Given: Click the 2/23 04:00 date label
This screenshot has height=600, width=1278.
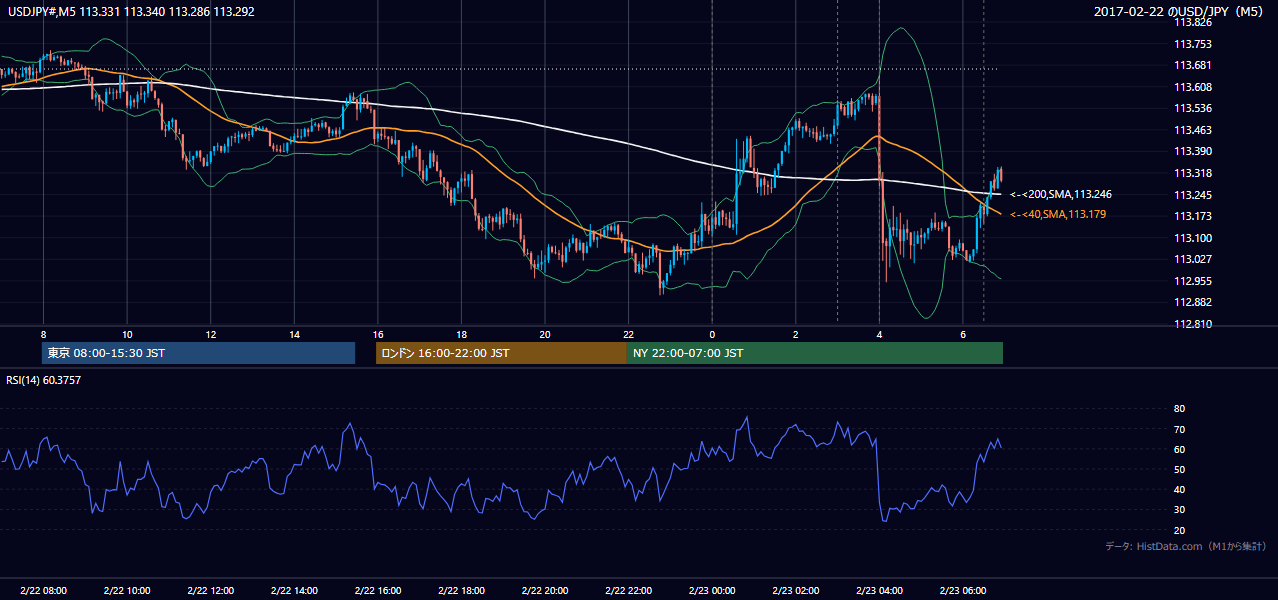Looking at the screenshot, I should tap(878, 591).
